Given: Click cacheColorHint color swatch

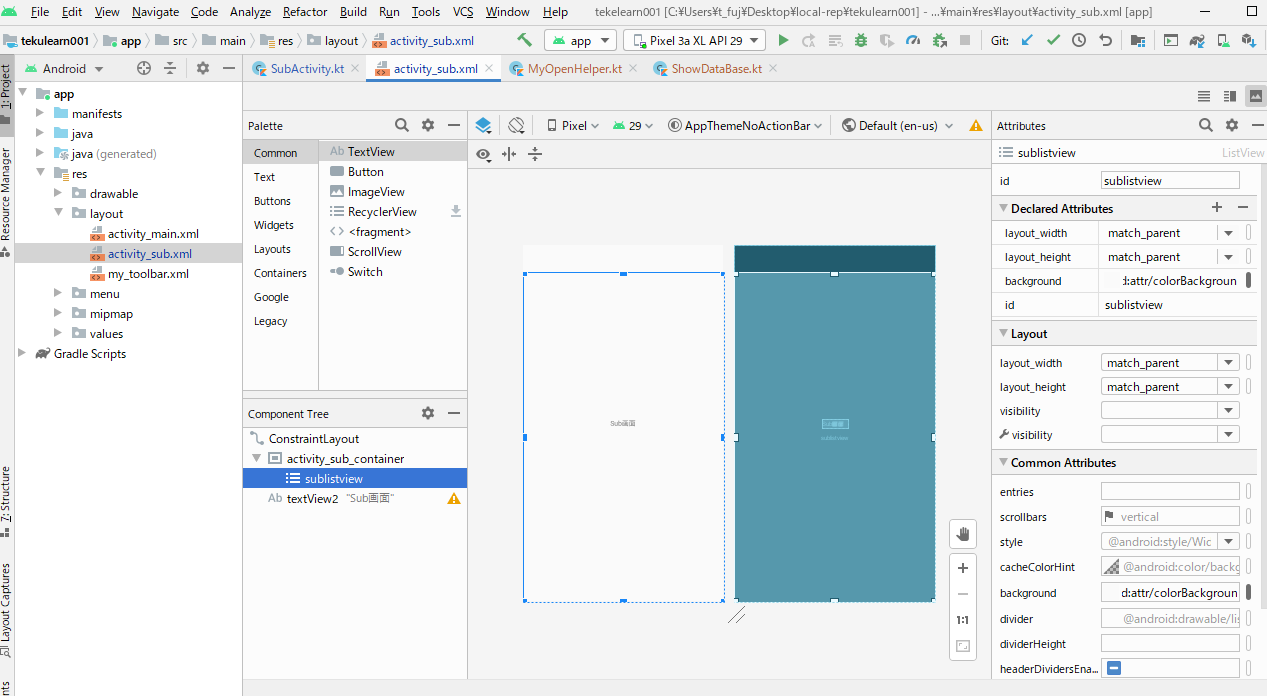Looking at the screenshot, I should point(1111,567).
